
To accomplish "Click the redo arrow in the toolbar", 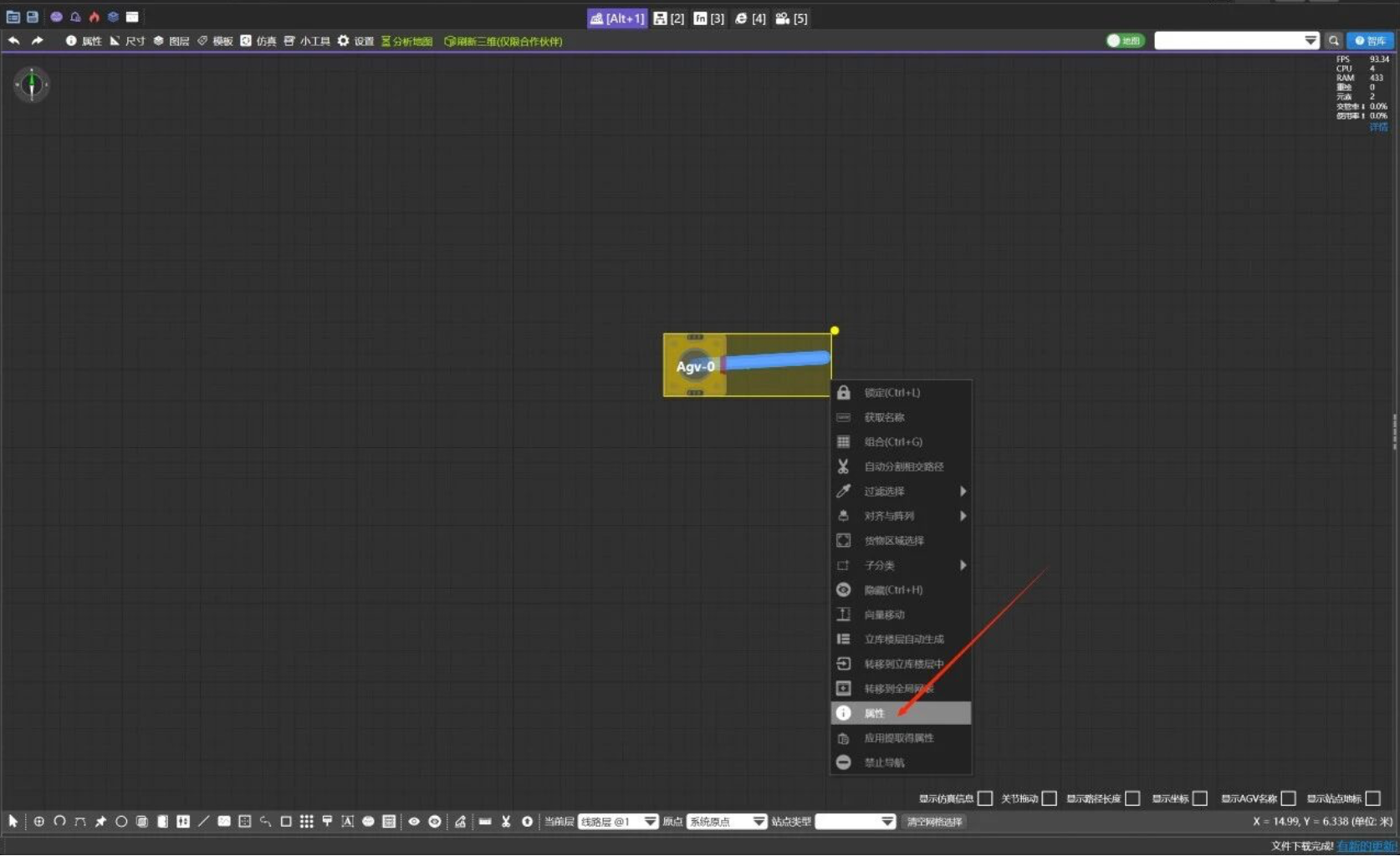I will click(x=37, y=40).
